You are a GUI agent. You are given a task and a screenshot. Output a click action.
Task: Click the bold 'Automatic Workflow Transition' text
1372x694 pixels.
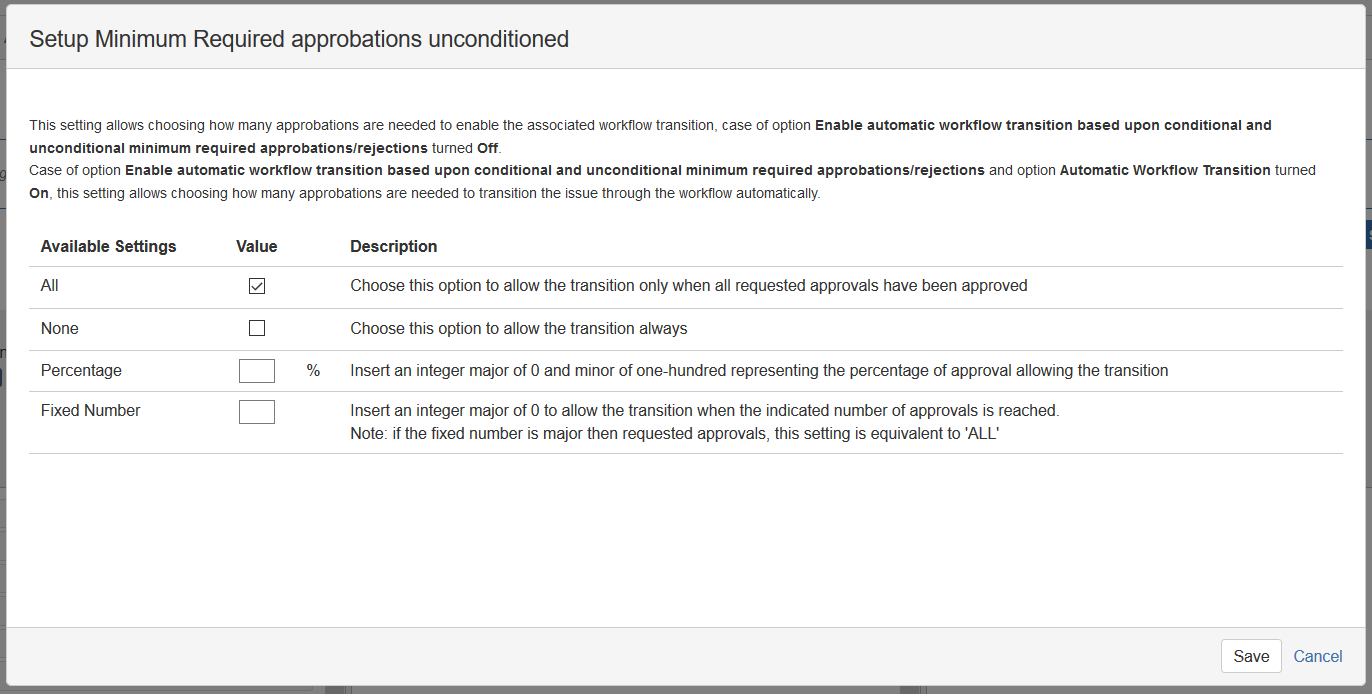pyautogui.click(x=1165, y=170)
